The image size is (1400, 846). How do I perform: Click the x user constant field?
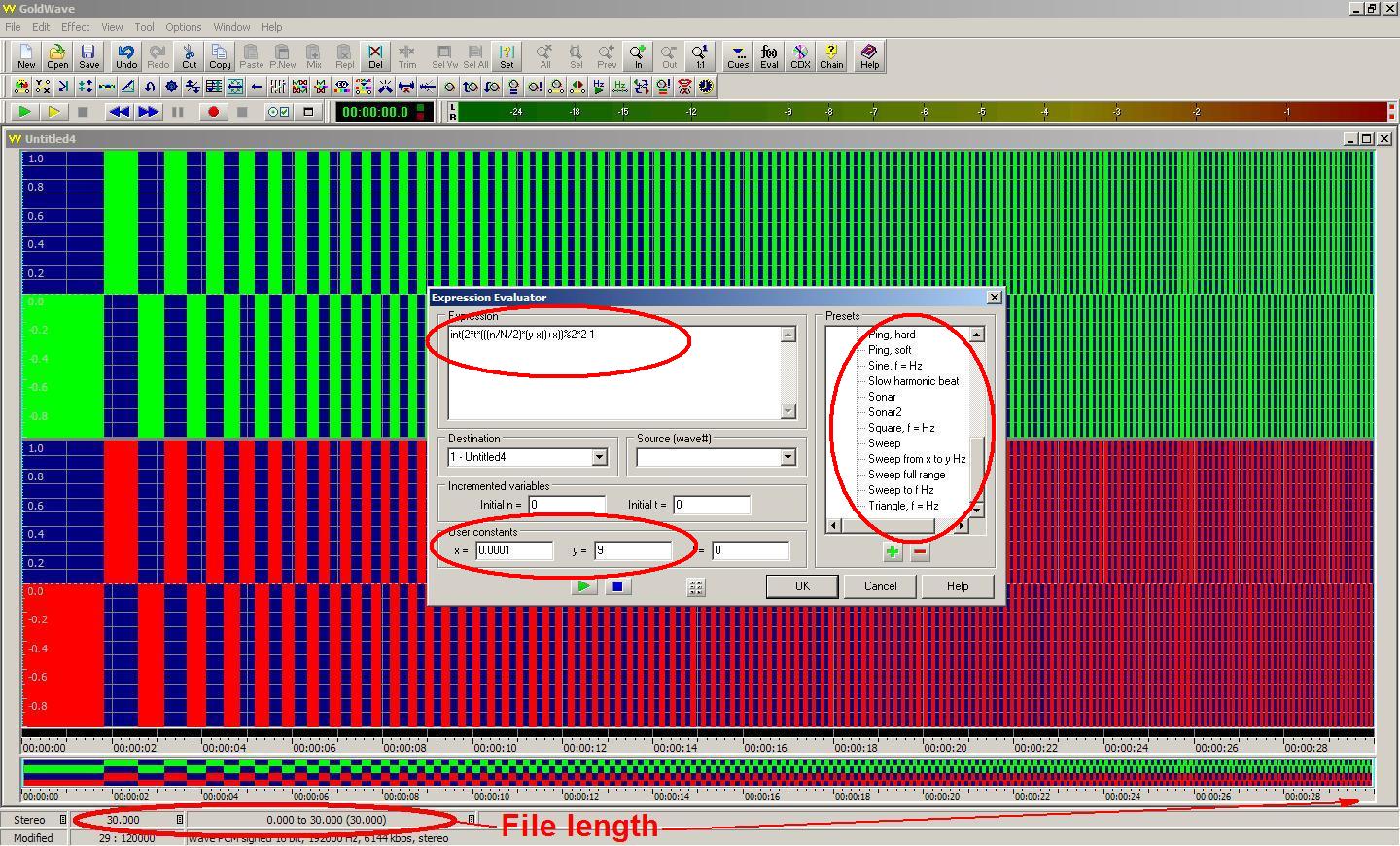[x=515, y=550]
